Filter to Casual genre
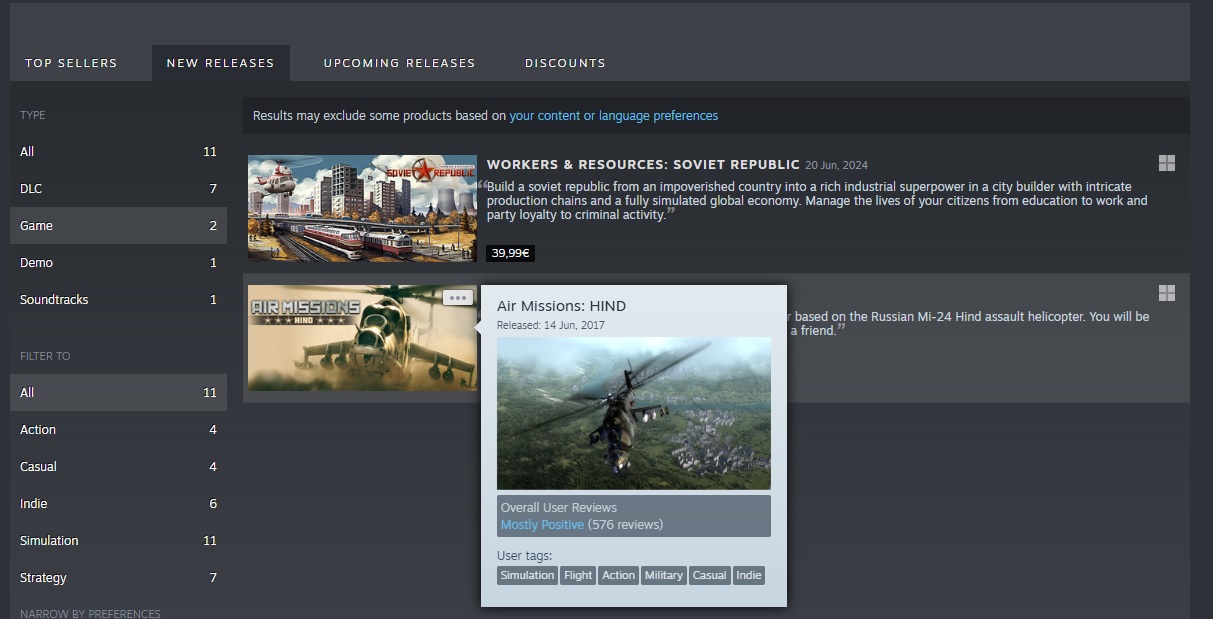Viewport: 1213px width, 619px height. pyautogui.click(x=118, y=467)
